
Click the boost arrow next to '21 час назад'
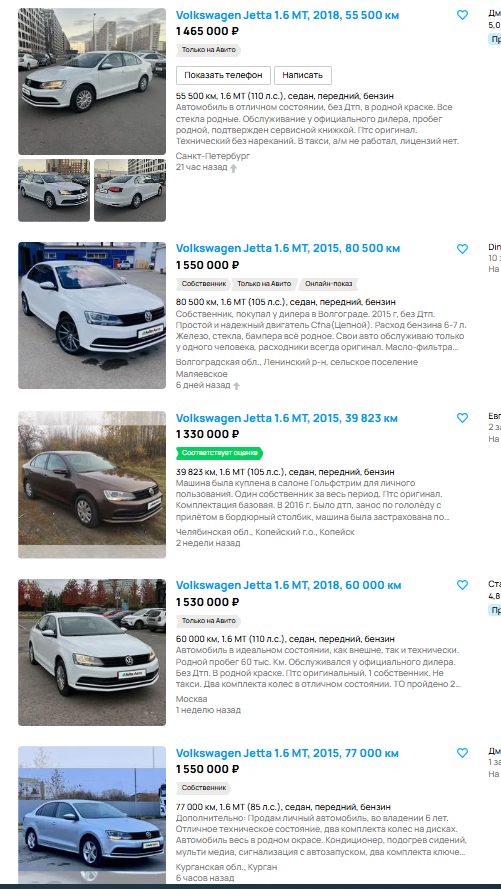233,168
